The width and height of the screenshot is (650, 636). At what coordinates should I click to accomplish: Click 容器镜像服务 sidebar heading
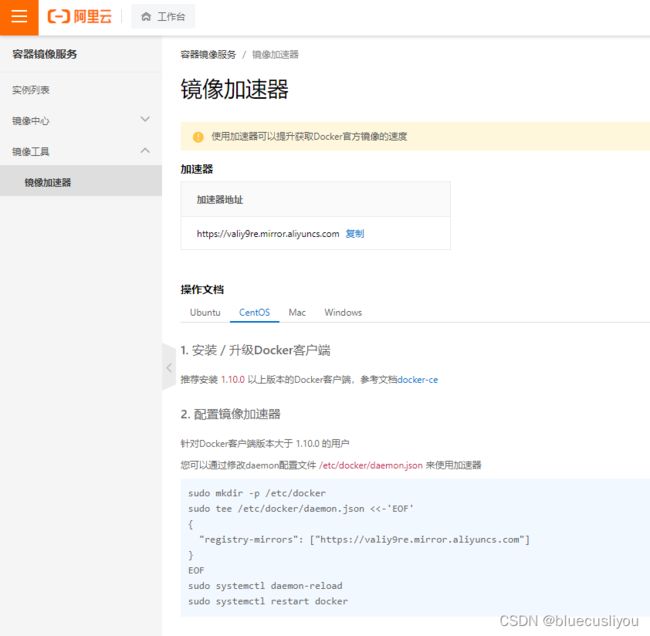[44, 54]
